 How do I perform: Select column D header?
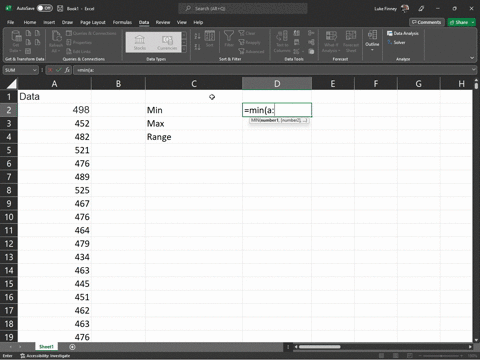tap(277, 84)
